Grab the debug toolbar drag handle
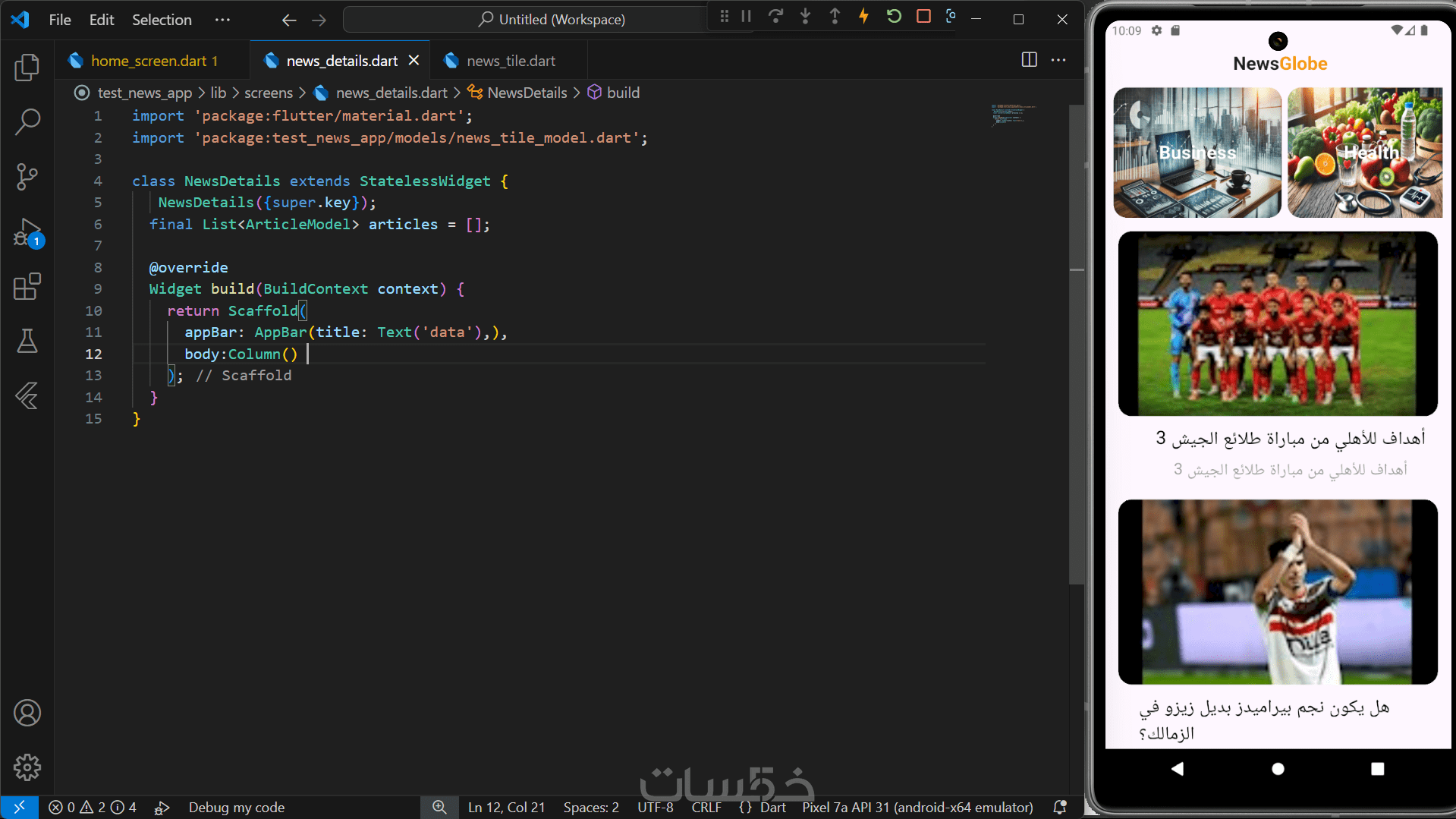 point(725,16)
